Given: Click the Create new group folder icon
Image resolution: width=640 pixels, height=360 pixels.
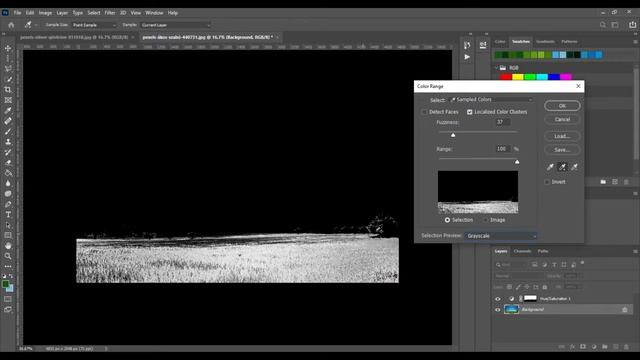Looking at the screenshot, I should 604,347.
